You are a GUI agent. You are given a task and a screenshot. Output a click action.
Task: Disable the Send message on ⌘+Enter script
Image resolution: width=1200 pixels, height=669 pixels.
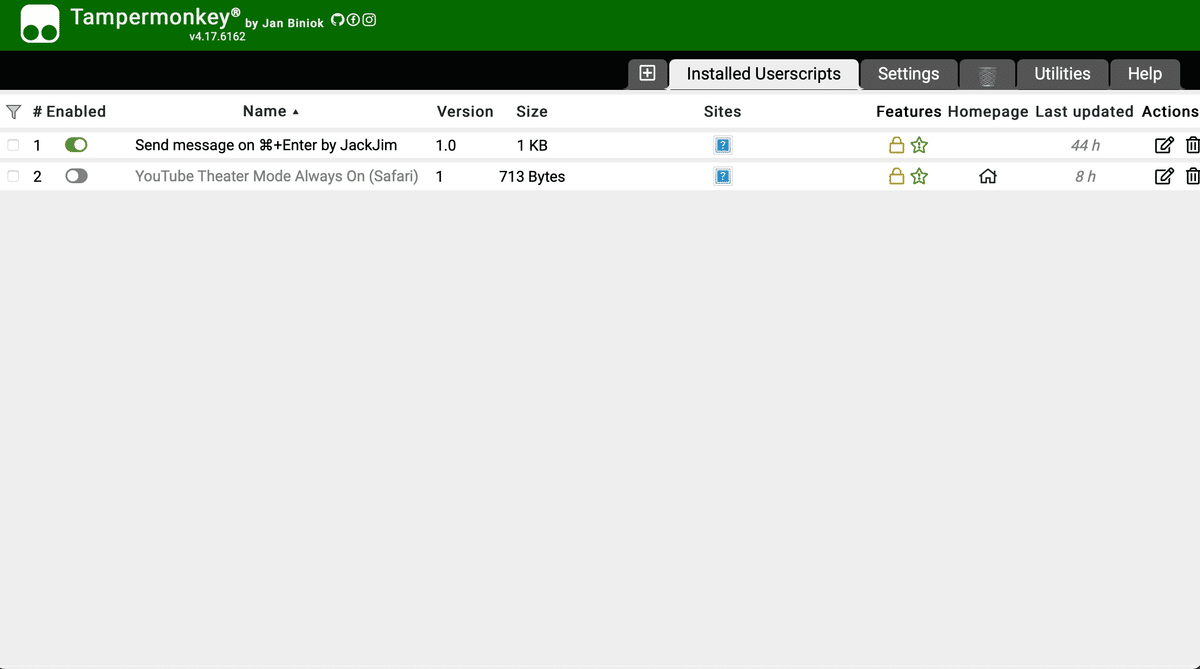76,145
